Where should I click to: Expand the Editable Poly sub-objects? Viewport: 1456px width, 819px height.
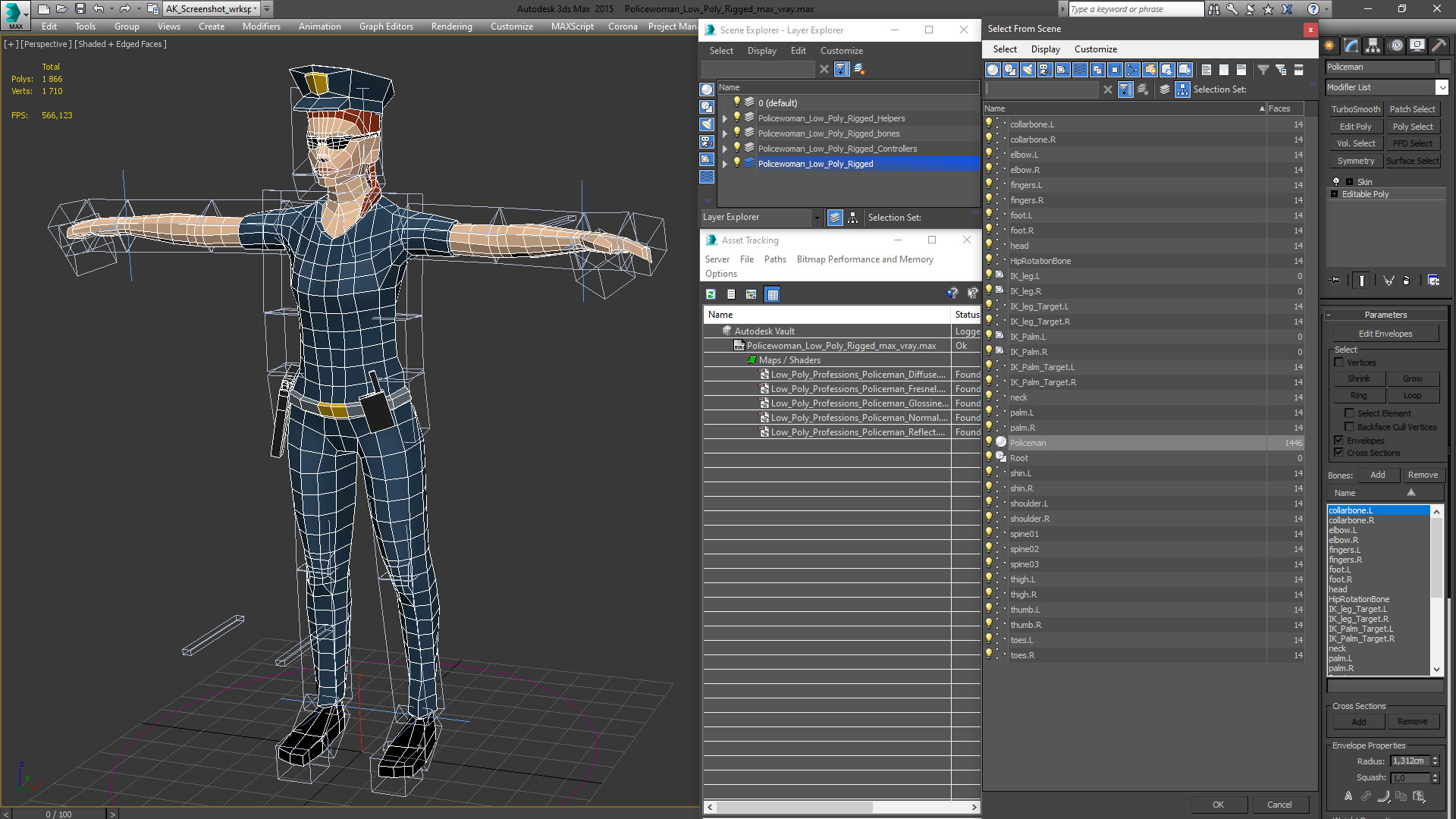(x=1335, y=194)
